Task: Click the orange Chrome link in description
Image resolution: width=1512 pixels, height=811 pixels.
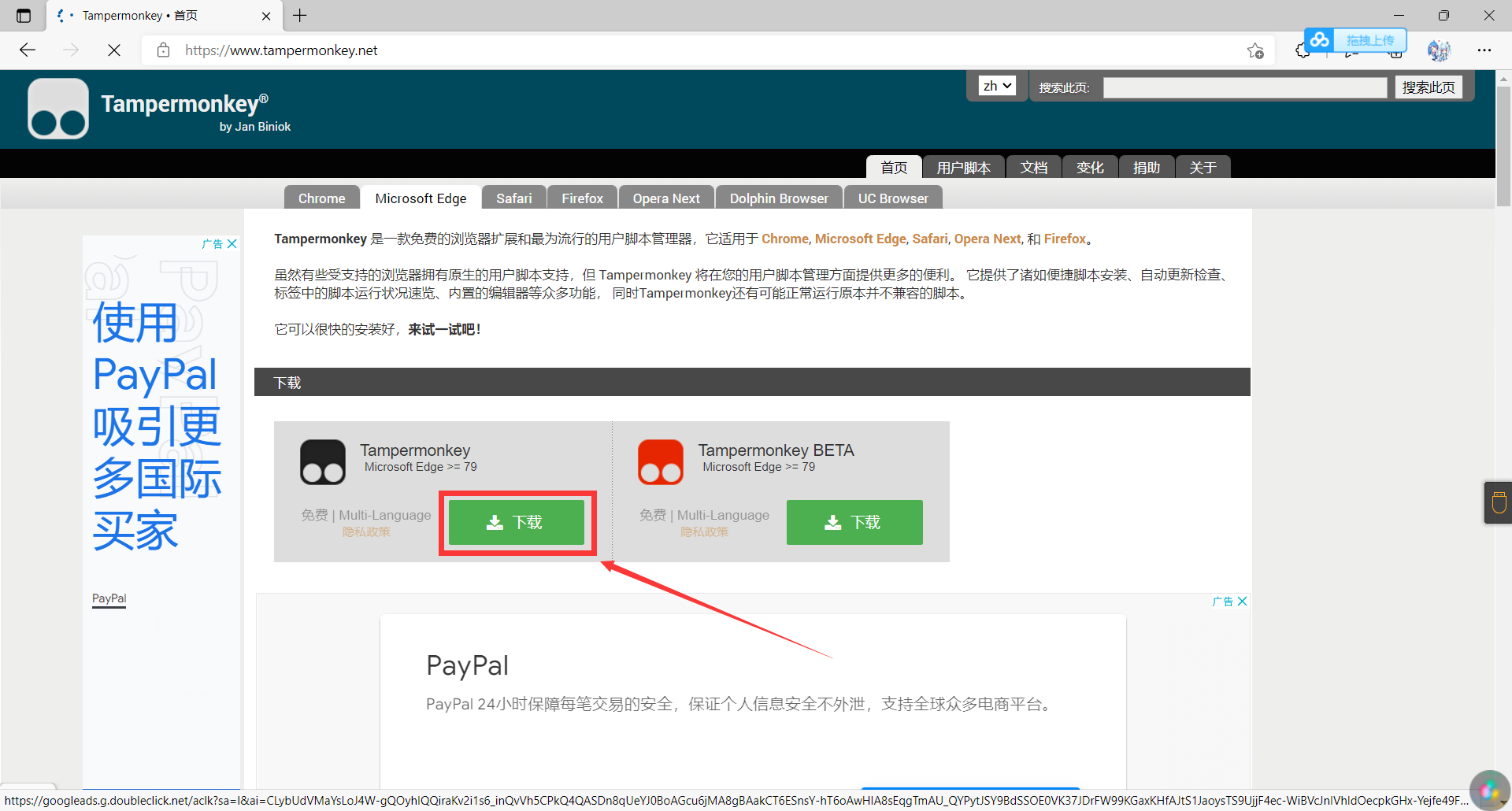Action: (x=785, y=239)
